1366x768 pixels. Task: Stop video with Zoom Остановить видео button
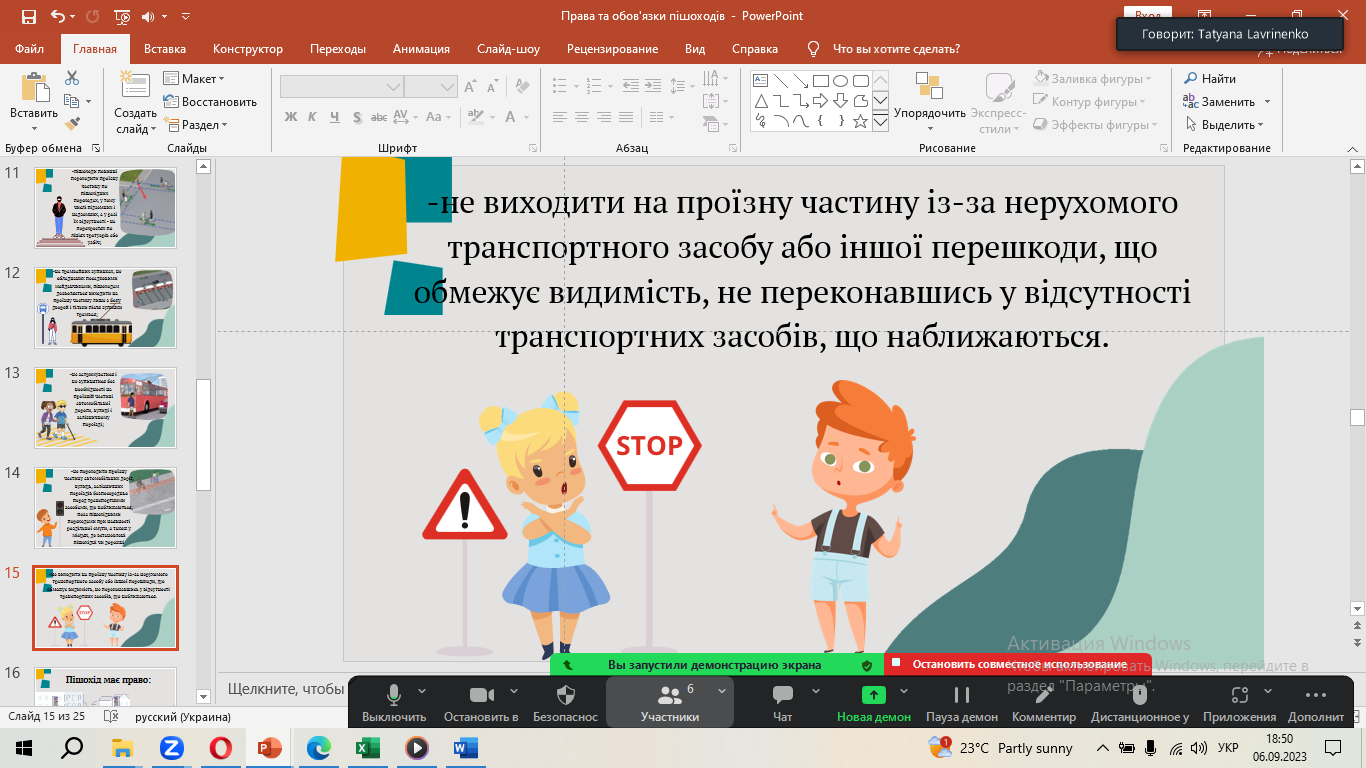click(x=481, y=703)
